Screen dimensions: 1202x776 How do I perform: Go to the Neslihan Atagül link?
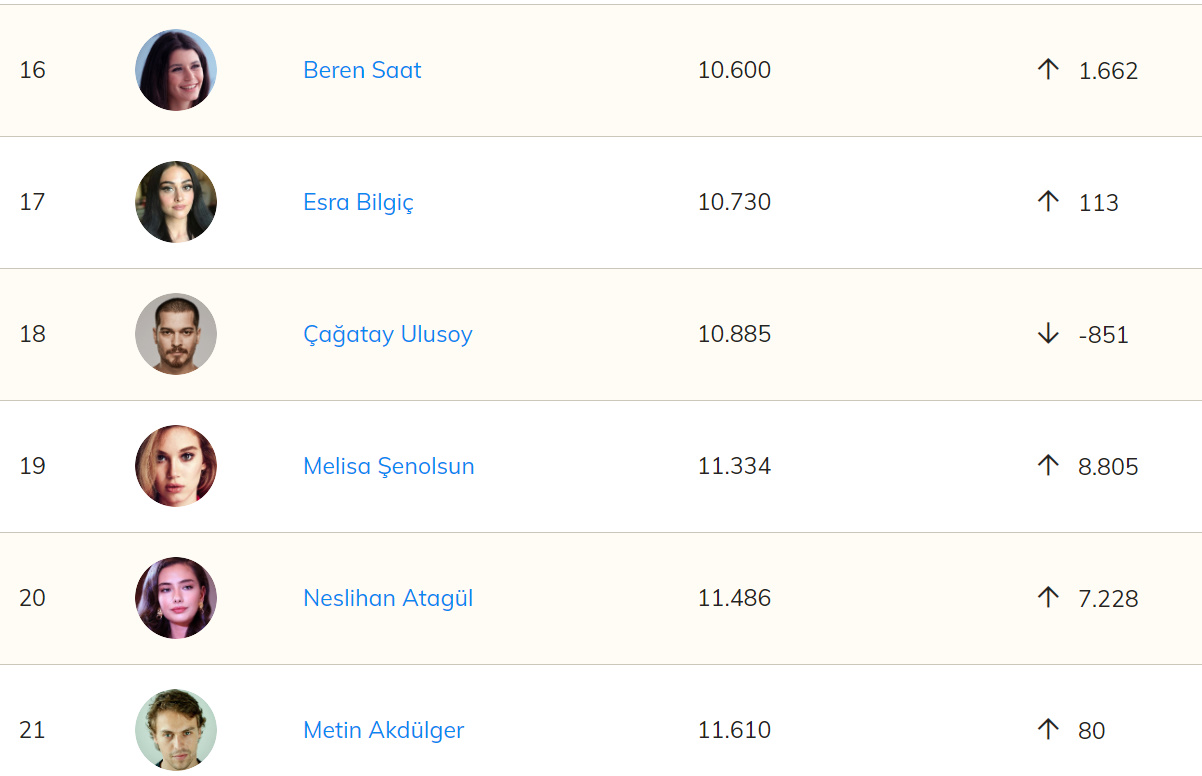tap(388, 598)
